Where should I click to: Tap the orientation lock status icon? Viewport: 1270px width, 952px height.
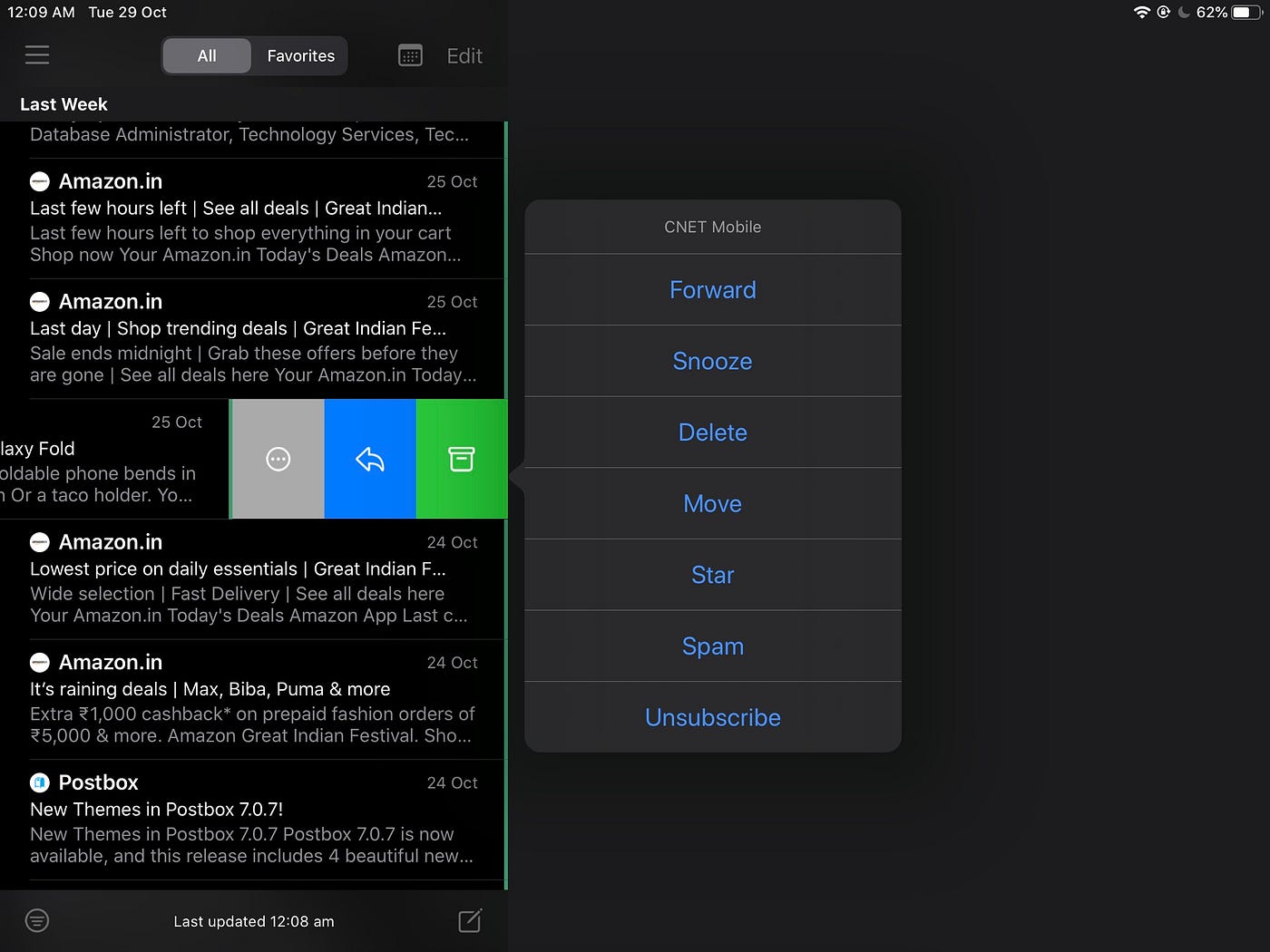coord(1164,12)
